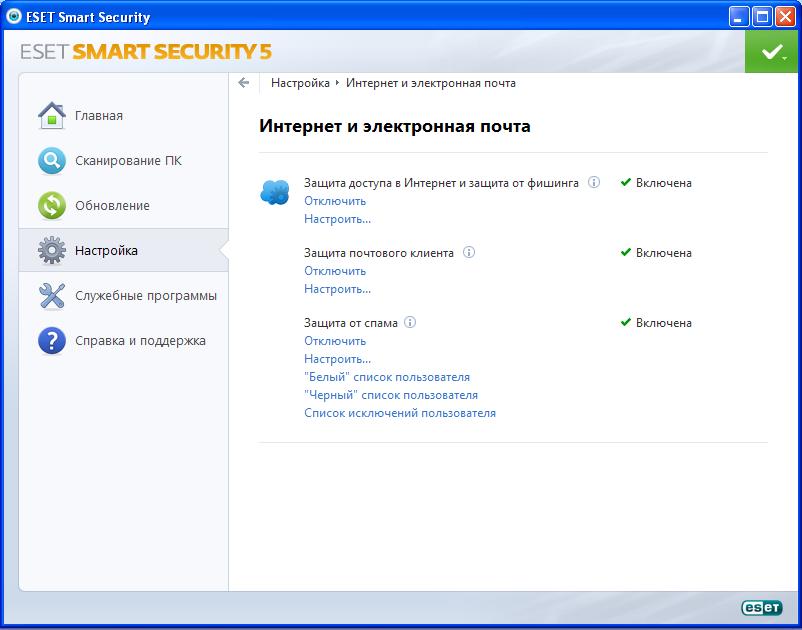
Task: Go back using the left arrow
Action: [243, 83]
